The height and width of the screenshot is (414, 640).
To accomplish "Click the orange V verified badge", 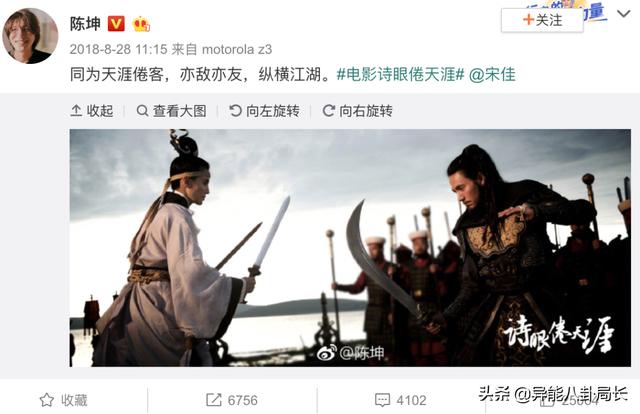I will (x=116, y=24).
